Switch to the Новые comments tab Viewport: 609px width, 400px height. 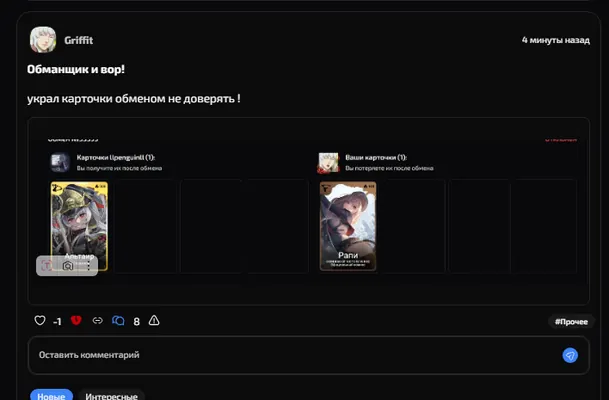(51, 395)
